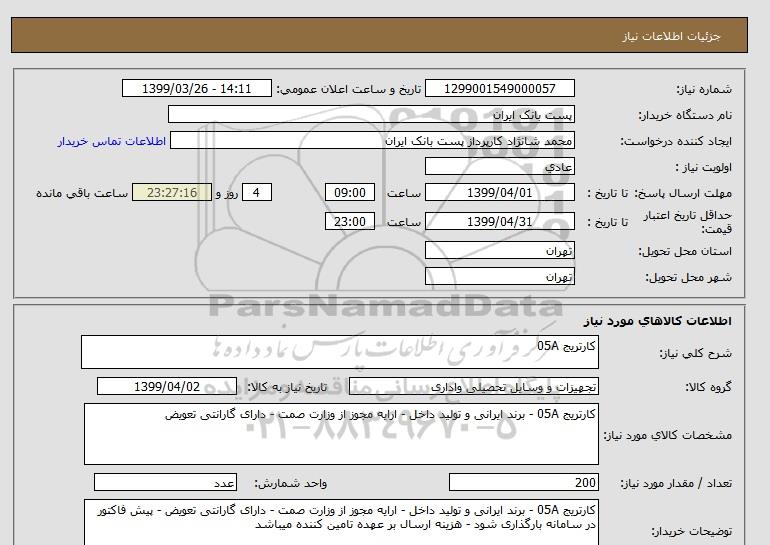Click the توضیحات خریدار label
The height and width of the screenshot is (545, 770).
click(691, 531)
